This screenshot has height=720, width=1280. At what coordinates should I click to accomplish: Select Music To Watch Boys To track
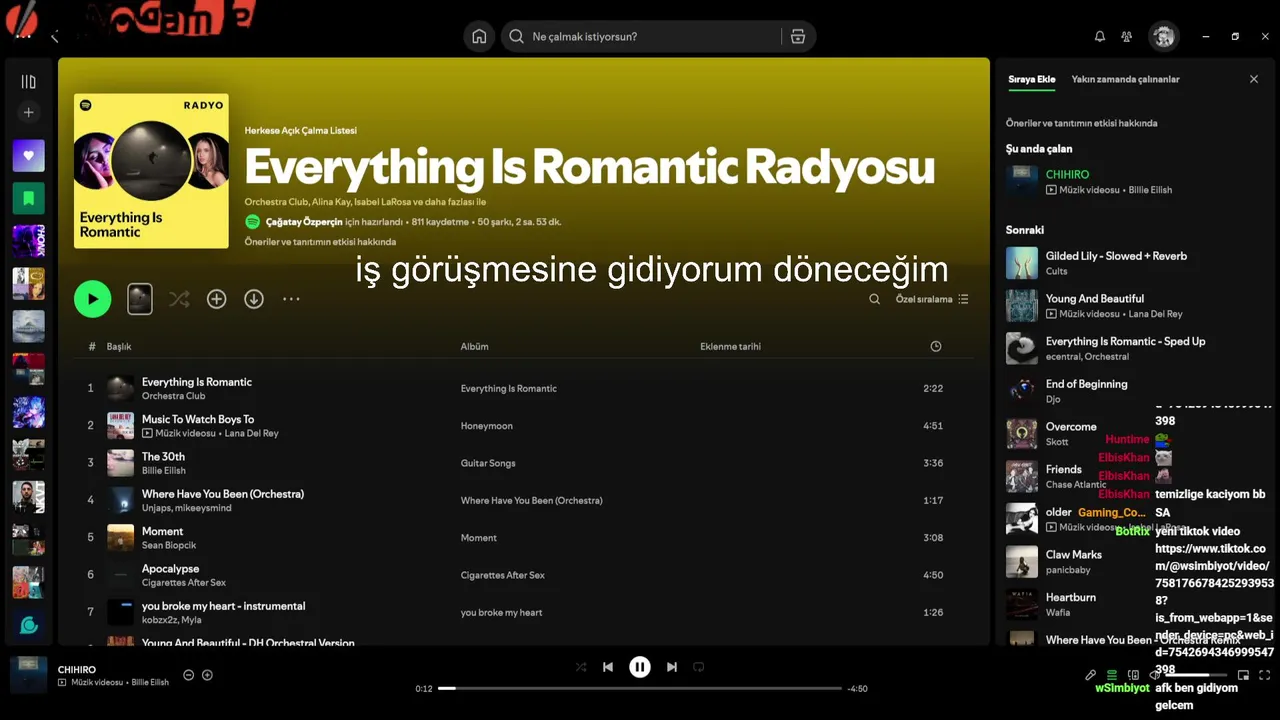515,426
